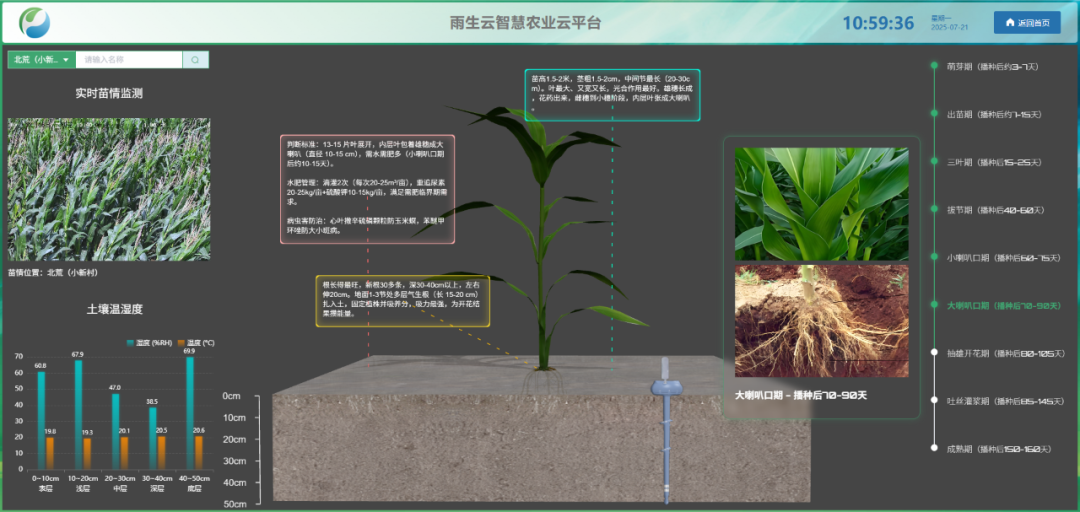Select the 拔节期 growth stage

pos(996,209)
